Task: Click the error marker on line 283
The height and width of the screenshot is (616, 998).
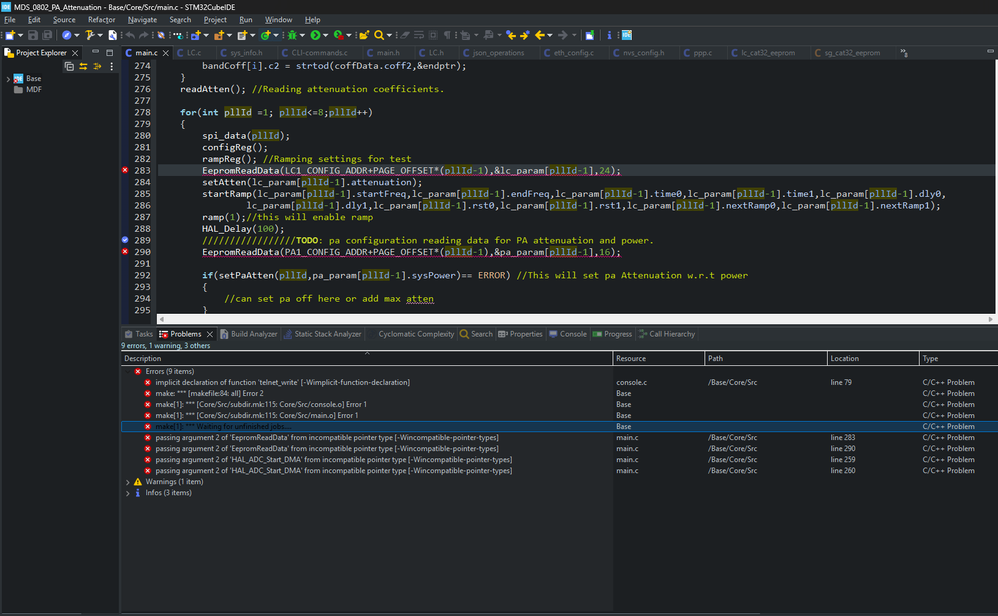Action: (x=125, y=170)
